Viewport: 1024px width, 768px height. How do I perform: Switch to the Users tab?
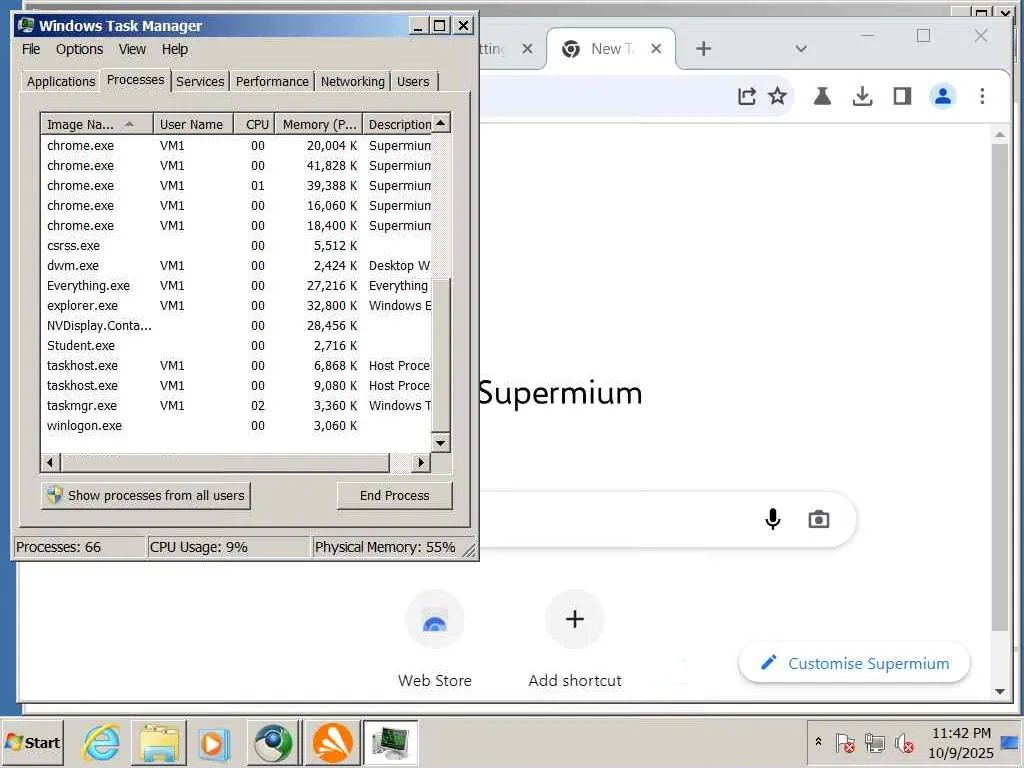[413, 82]
